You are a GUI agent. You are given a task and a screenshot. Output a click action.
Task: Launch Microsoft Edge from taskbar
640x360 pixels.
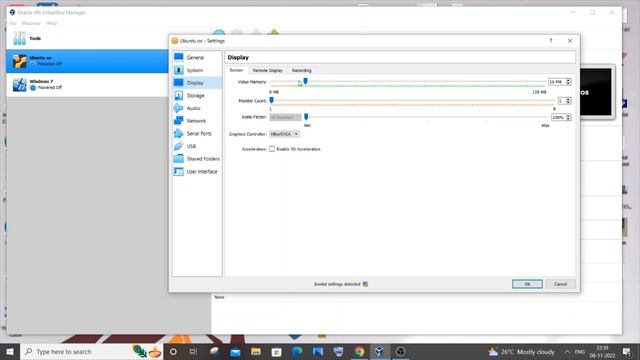pos(297,351)
